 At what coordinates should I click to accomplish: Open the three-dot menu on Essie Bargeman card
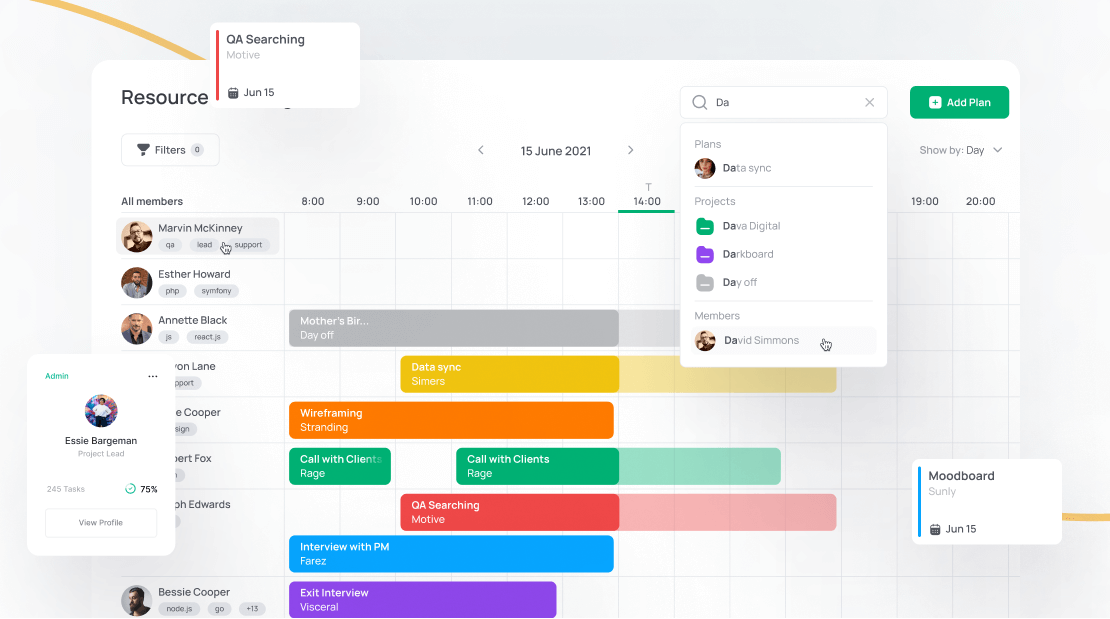tap(153, 377)
